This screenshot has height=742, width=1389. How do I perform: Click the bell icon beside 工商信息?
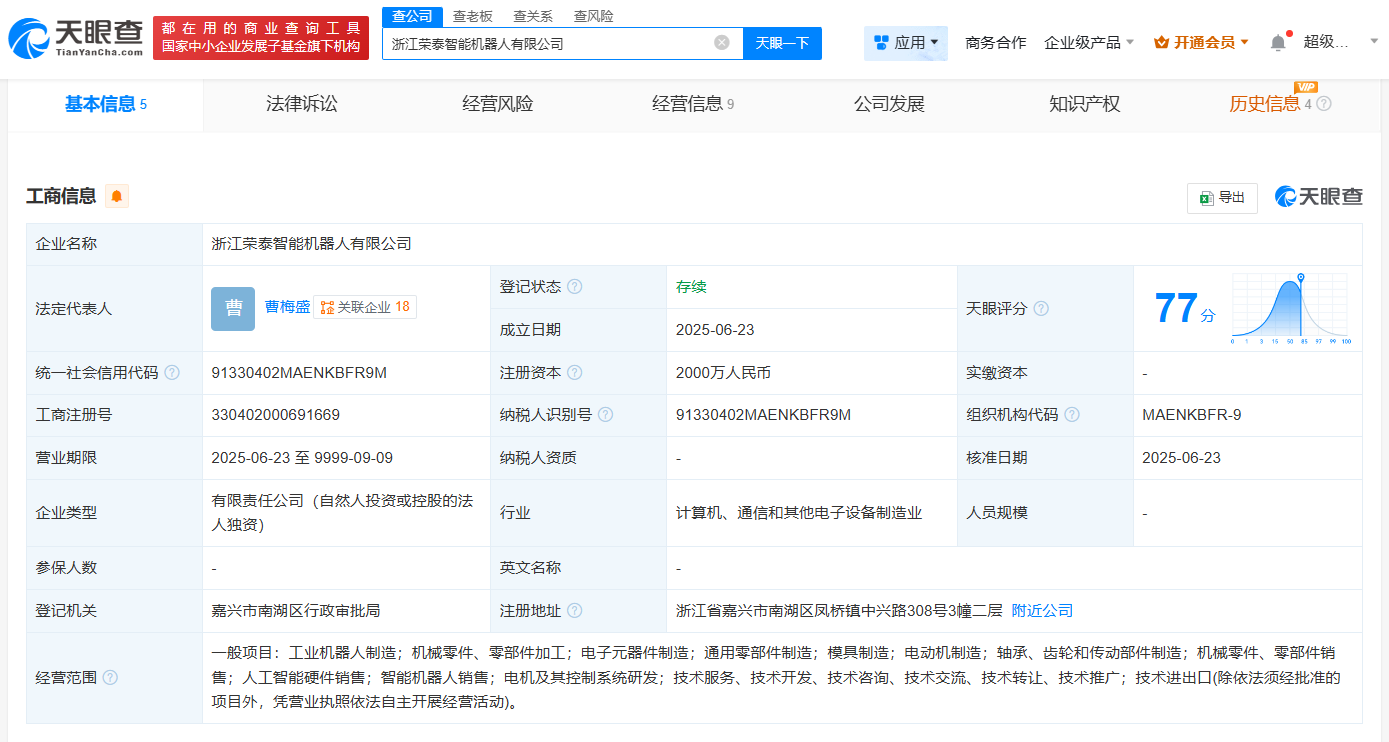[118, 196]
